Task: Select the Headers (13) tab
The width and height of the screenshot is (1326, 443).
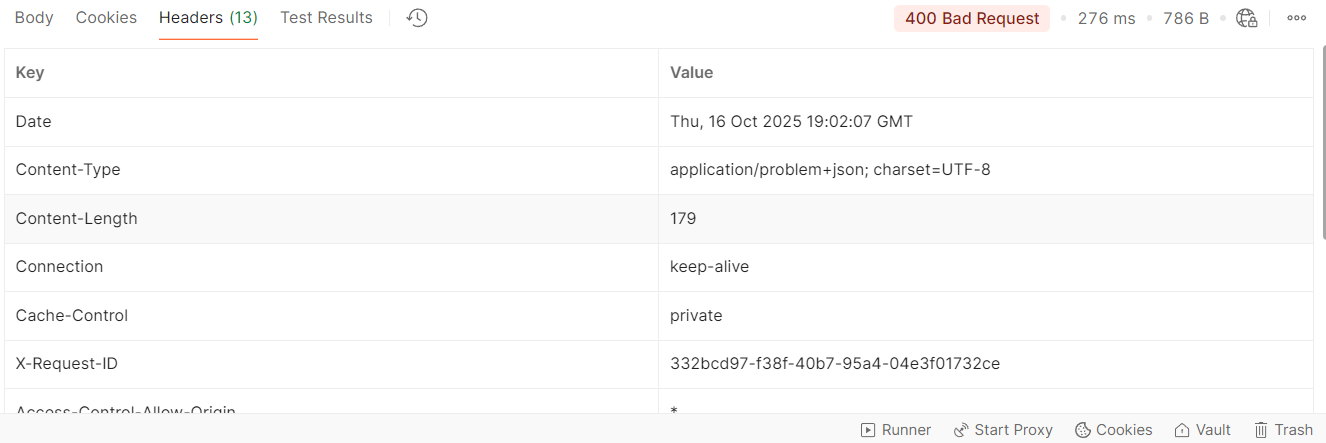Action: click(208, 18)
